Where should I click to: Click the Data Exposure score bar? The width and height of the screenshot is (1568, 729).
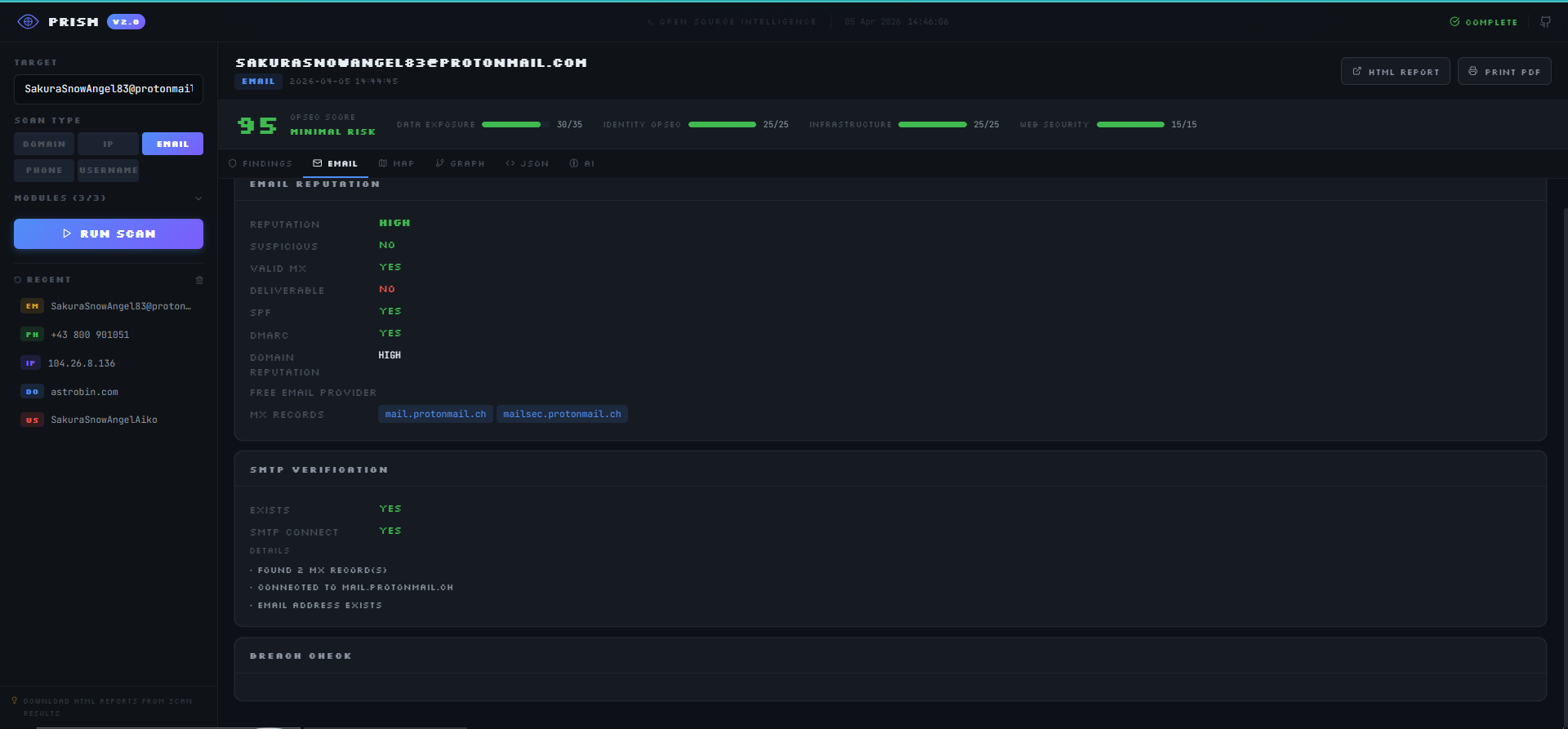[x=514, y=124]
